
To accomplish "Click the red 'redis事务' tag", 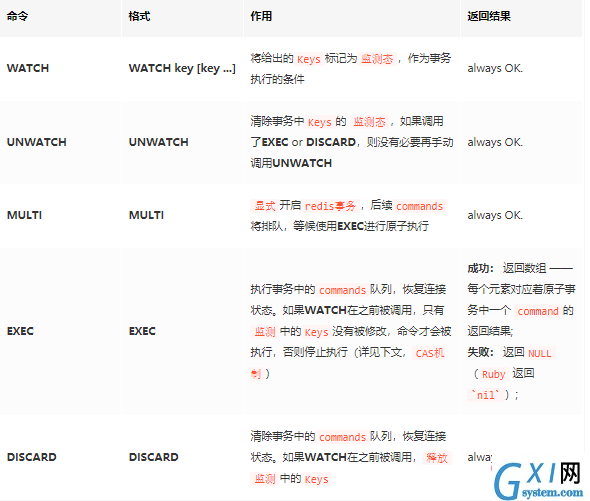I will coord(330,206).
